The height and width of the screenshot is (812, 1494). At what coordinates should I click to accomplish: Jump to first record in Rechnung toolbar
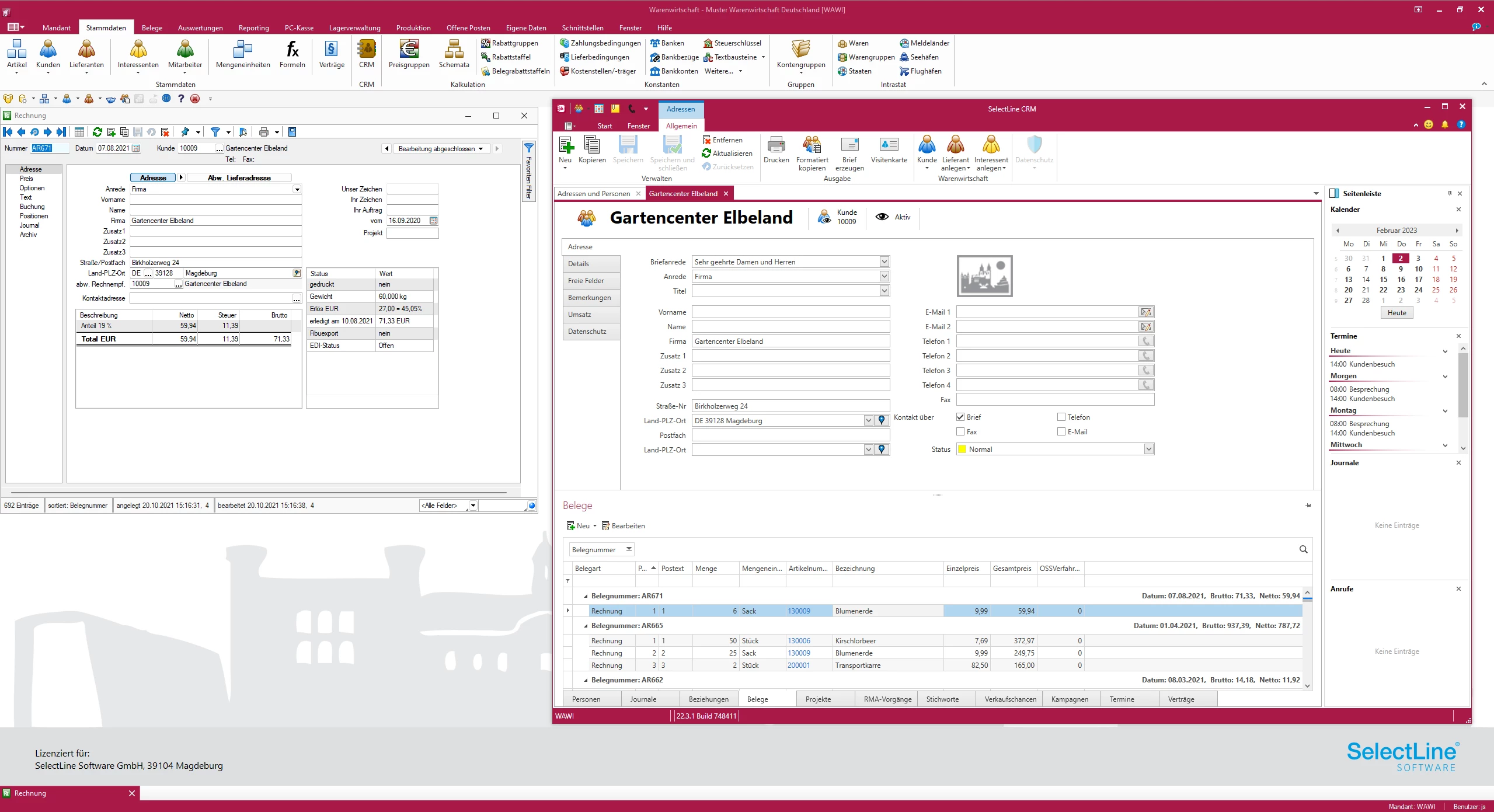(x=8, y=132)
